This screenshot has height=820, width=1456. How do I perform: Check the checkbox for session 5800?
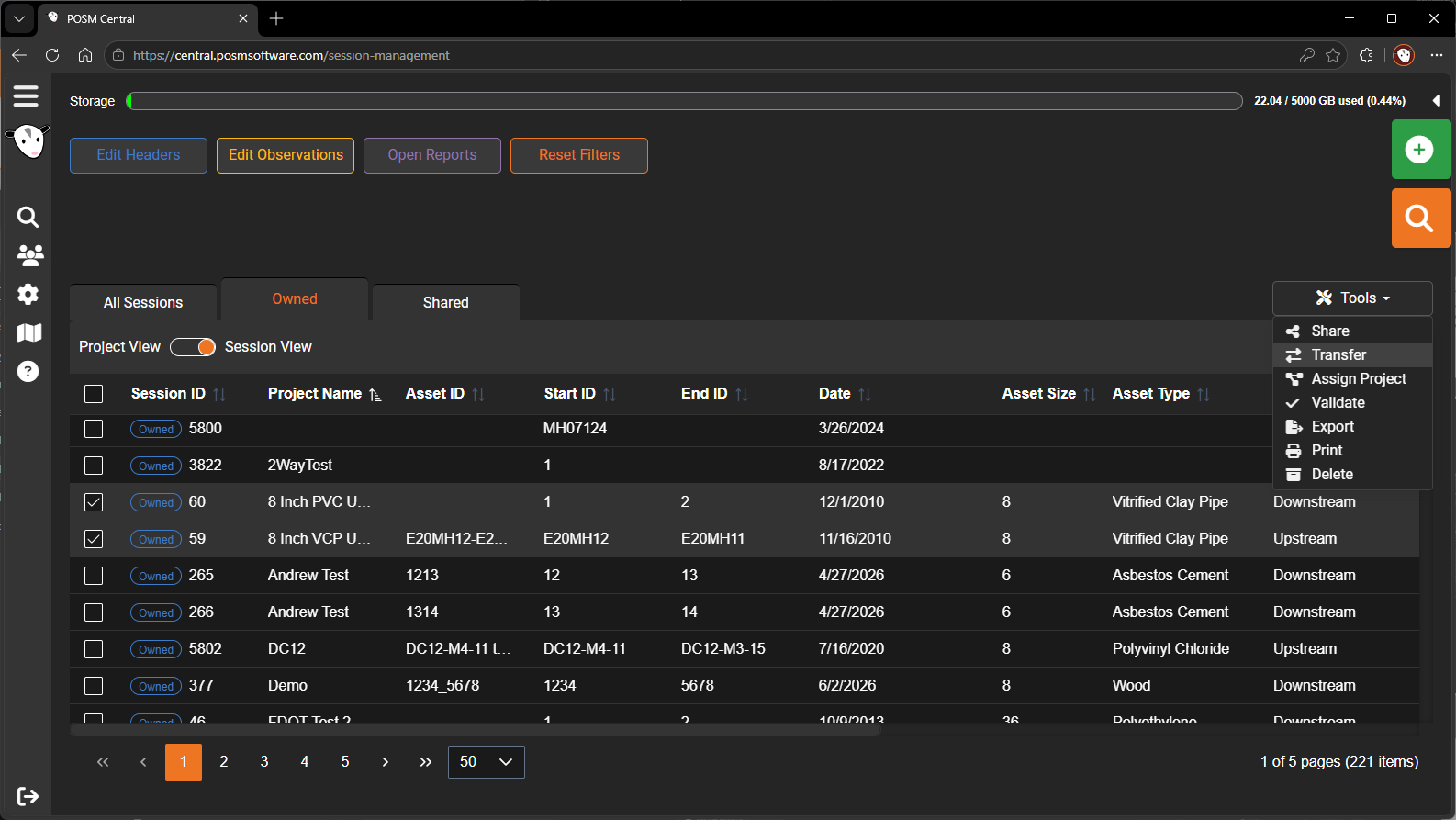94,429
